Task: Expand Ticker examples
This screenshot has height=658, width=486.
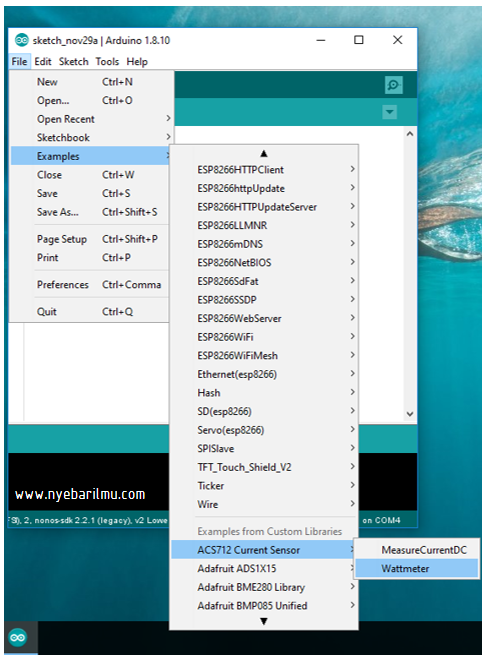Action: pos(264,486)
